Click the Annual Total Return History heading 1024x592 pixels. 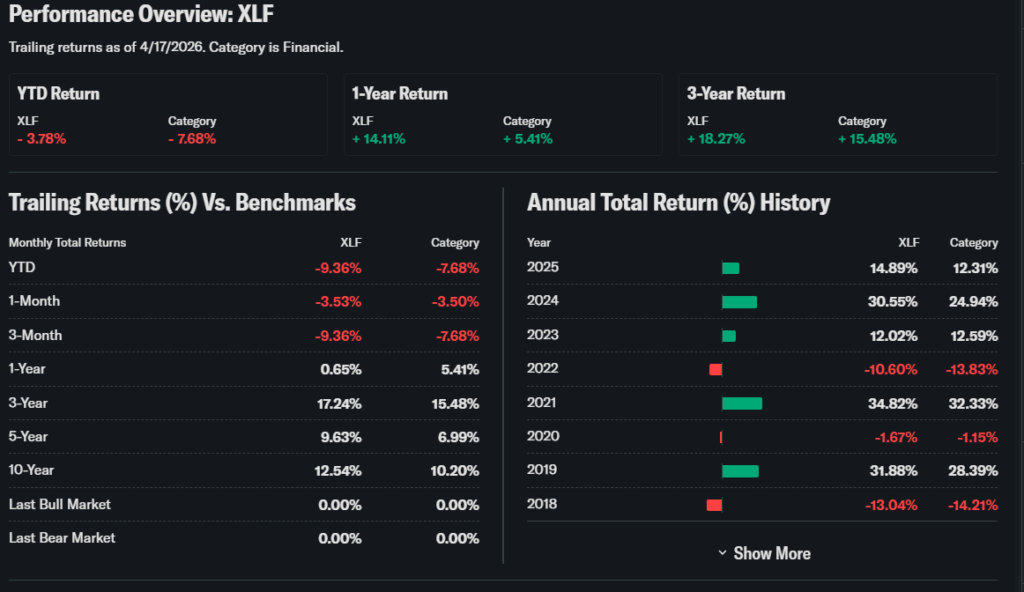click(678, 203)
